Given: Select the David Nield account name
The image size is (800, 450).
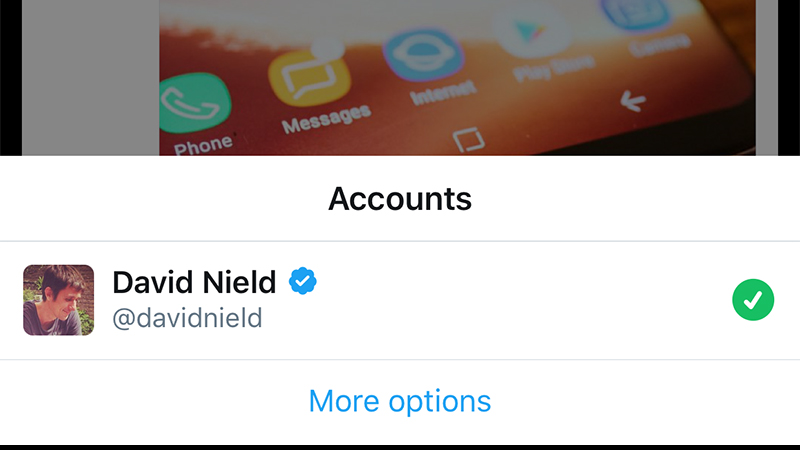Looking at the screenshot, I should pos(194,282).
